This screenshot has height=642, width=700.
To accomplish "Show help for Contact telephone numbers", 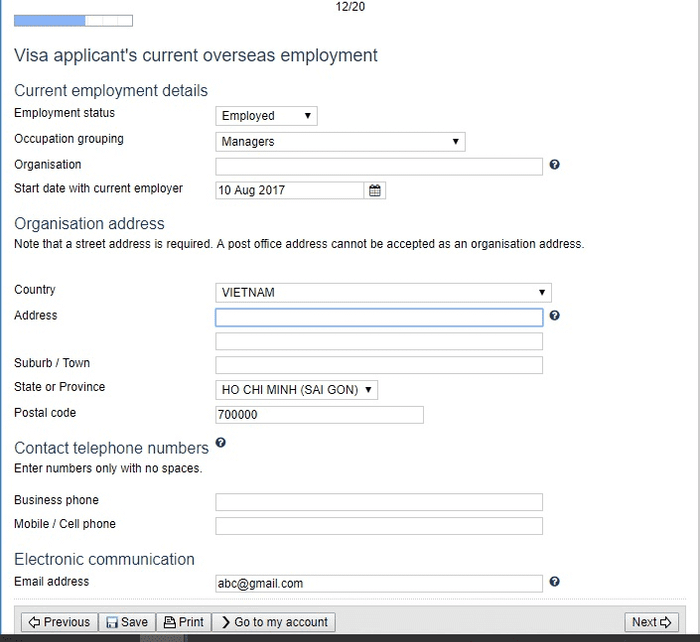I will point(221,442).
